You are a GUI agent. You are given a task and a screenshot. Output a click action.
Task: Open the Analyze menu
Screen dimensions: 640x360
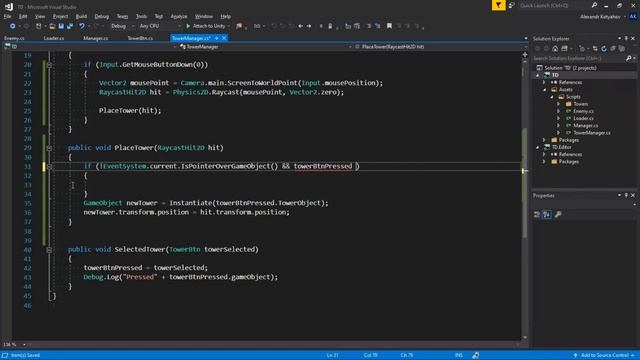coord(178,16)
